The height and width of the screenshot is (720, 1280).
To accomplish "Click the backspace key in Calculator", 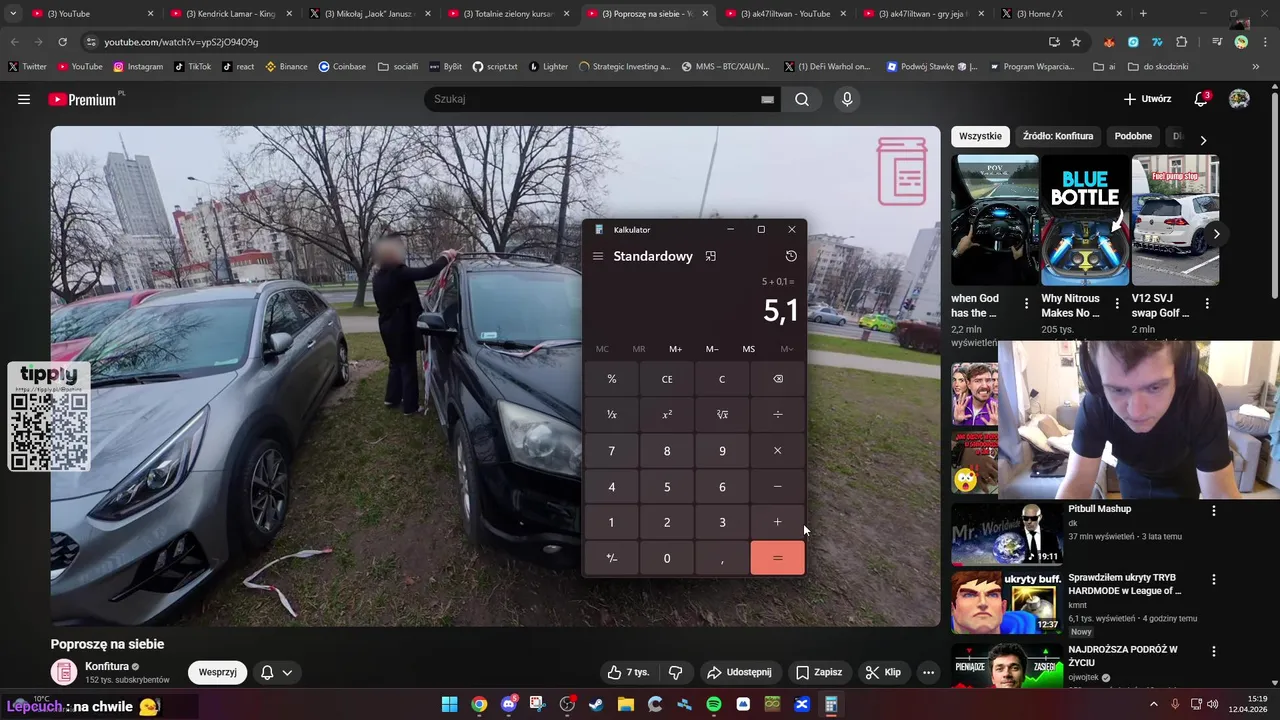I will (778, 379).
